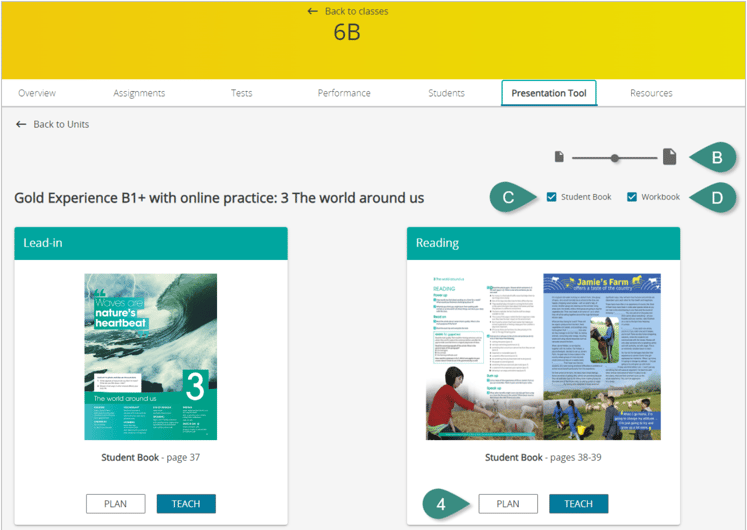Open the Performance tab

click(x=344, y=93)
